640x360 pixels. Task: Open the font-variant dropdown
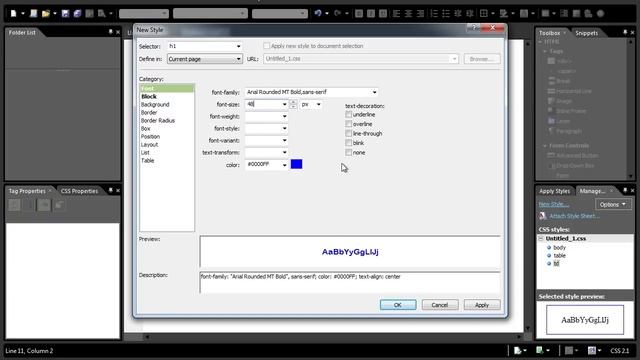(x=284, y=140)
